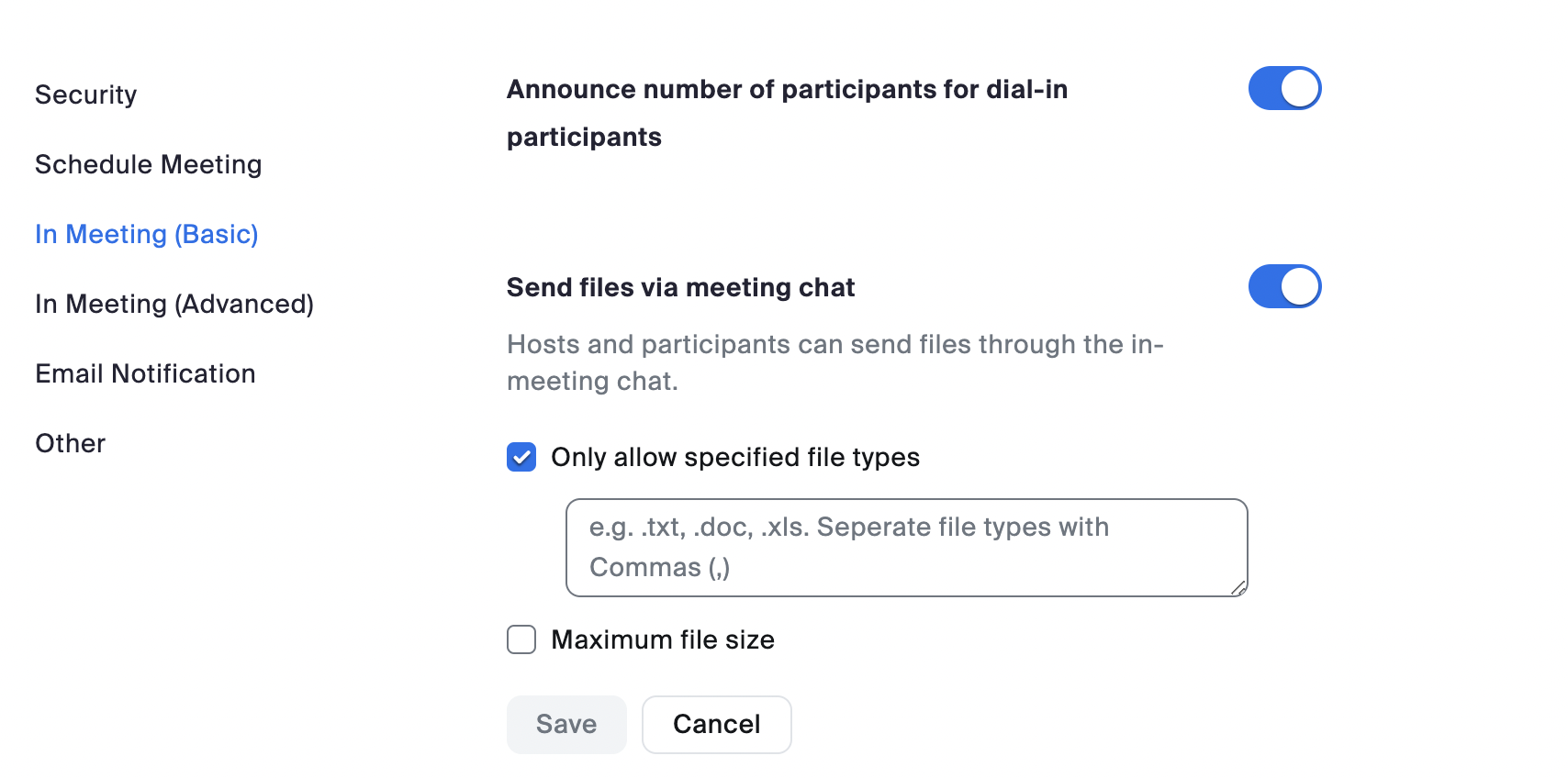Focus the allowed file types text field
Screen dimensions: 1568x778
[x=906, y=548]
